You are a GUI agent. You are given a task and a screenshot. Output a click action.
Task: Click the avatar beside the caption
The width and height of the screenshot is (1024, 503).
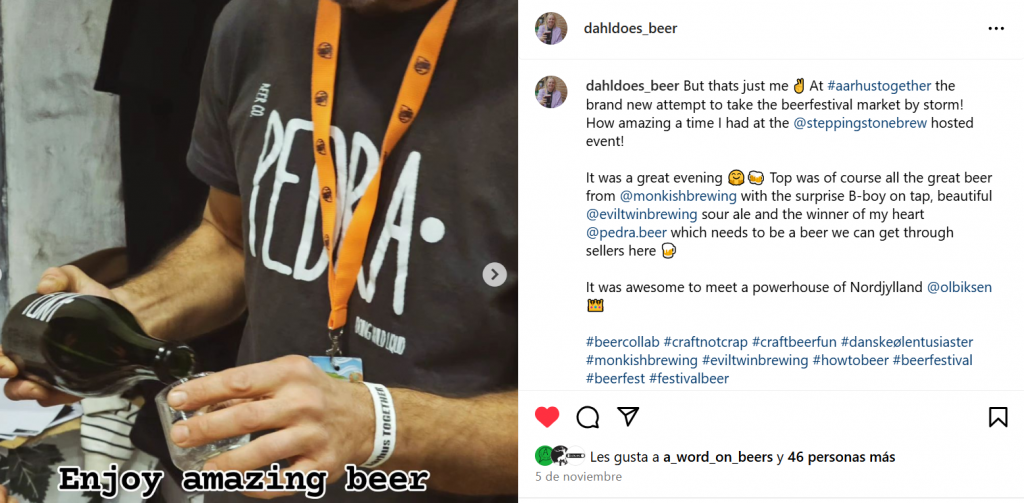pos(551,91)
